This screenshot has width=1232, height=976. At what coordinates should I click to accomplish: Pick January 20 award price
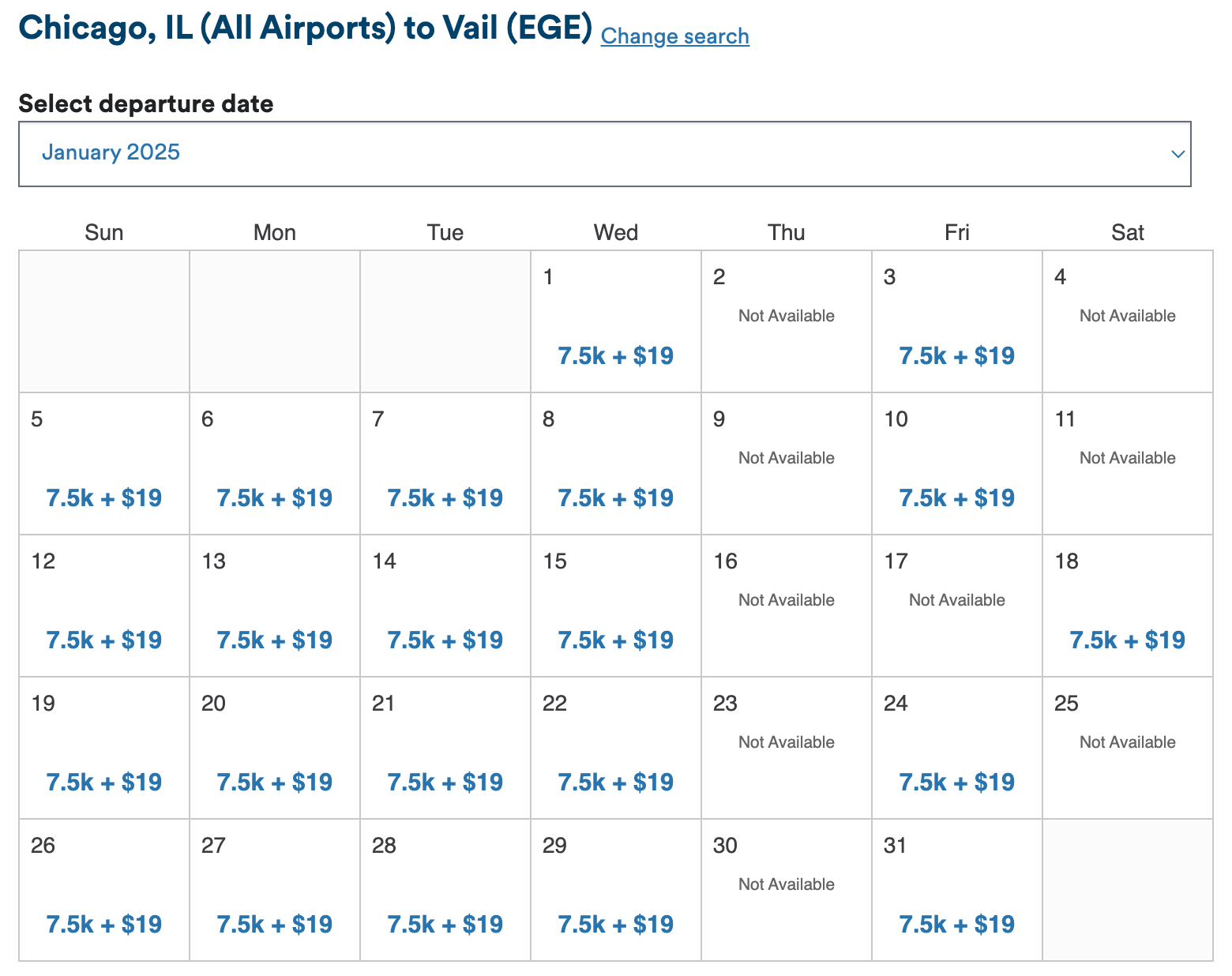tap(274, 783)
